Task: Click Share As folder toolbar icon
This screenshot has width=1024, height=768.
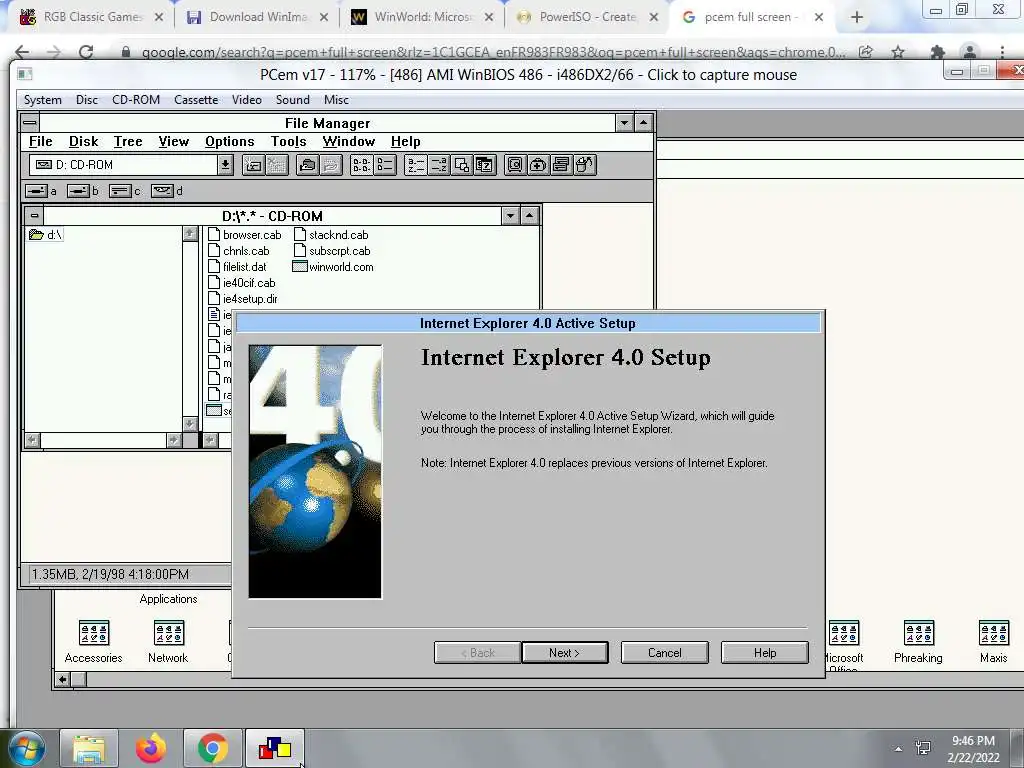Action: [307, 165]
